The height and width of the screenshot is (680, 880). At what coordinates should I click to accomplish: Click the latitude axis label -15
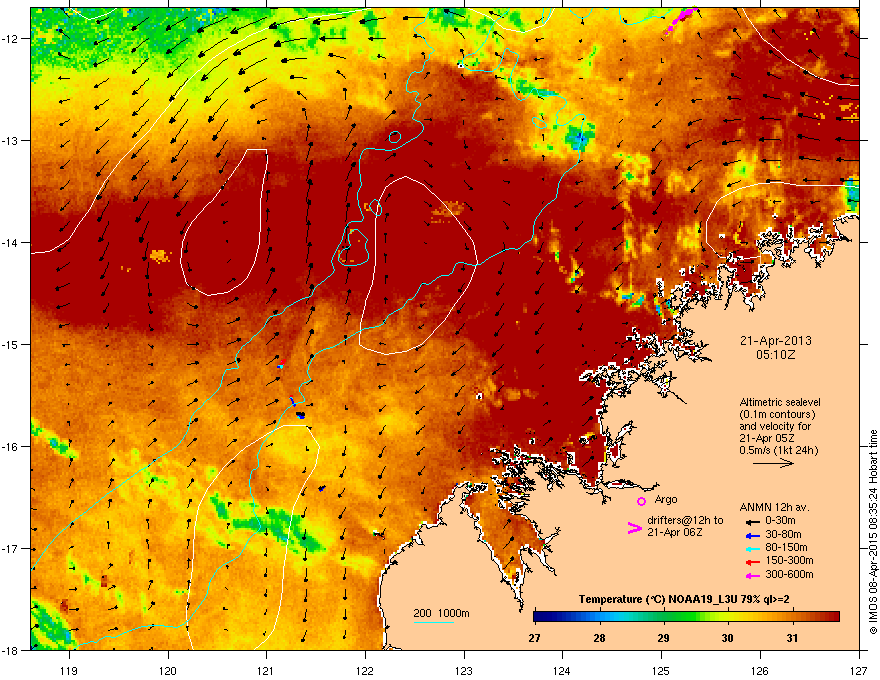pyautogui.click(x=11, y=344)
